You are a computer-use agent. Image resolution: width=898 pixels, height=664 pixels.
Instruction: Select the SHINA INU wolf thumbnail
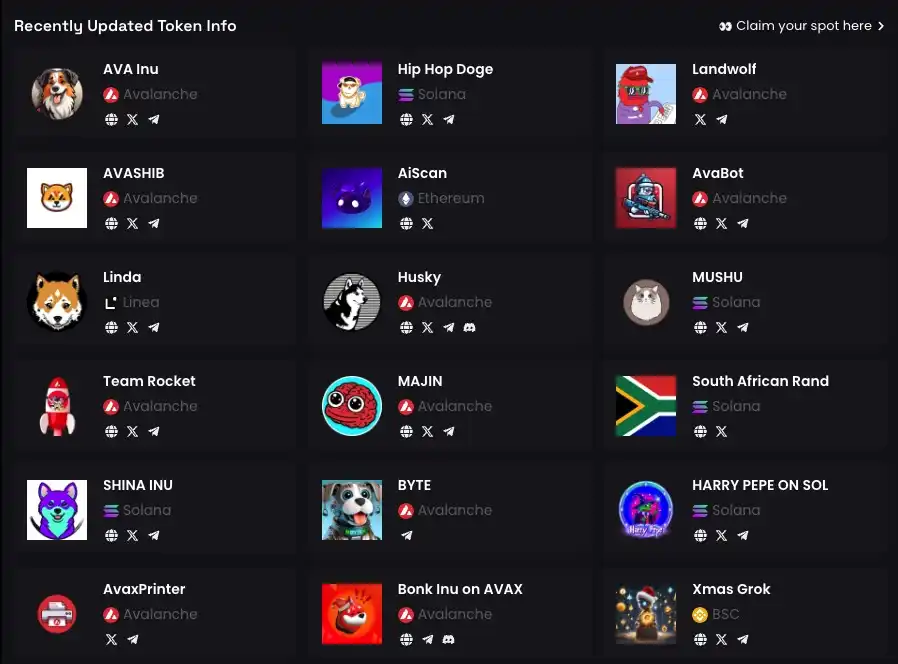click(57, 510)
